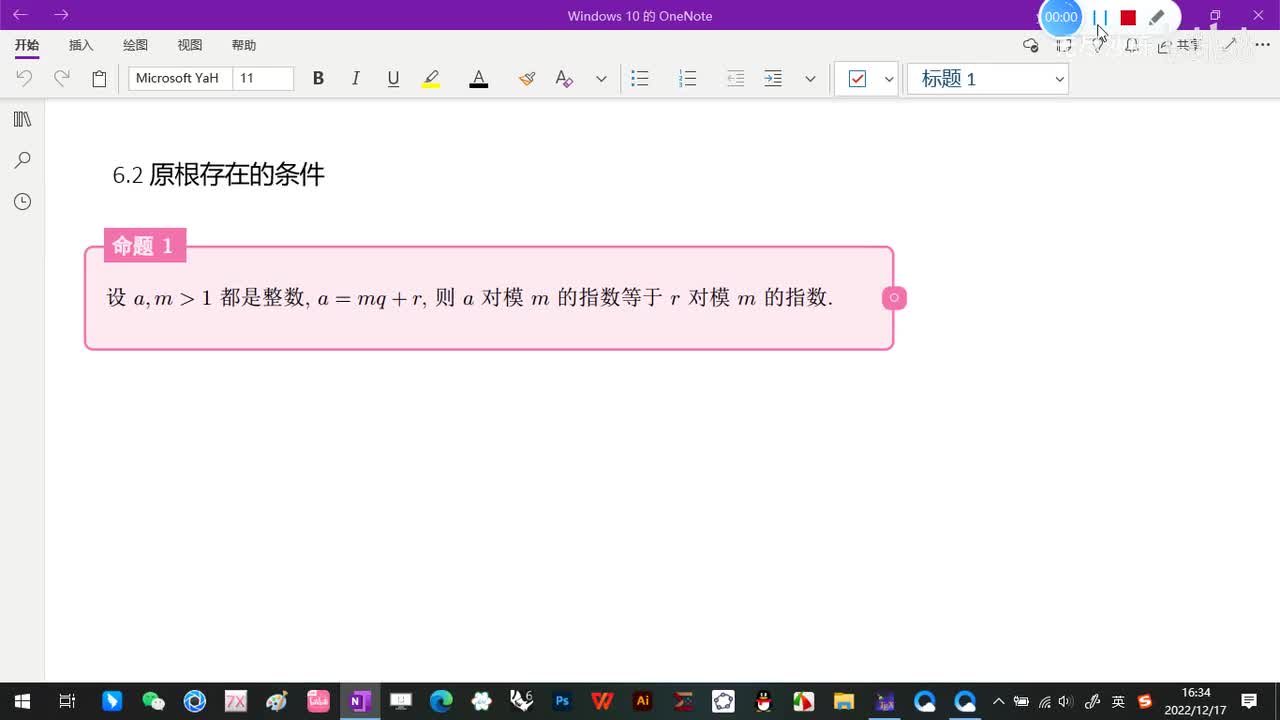Click the back arrow in title bar
Screen dimensions: 1280x720
pyautogui.click(x=20, y=15)
